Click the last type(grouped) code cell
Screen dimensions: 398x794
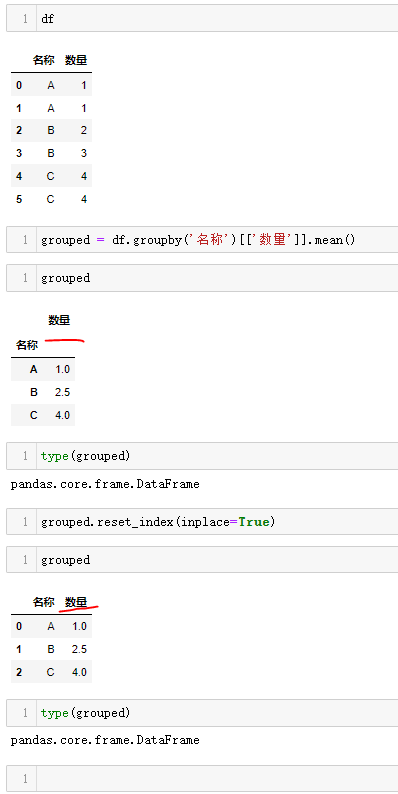click(x=203, y=713)
